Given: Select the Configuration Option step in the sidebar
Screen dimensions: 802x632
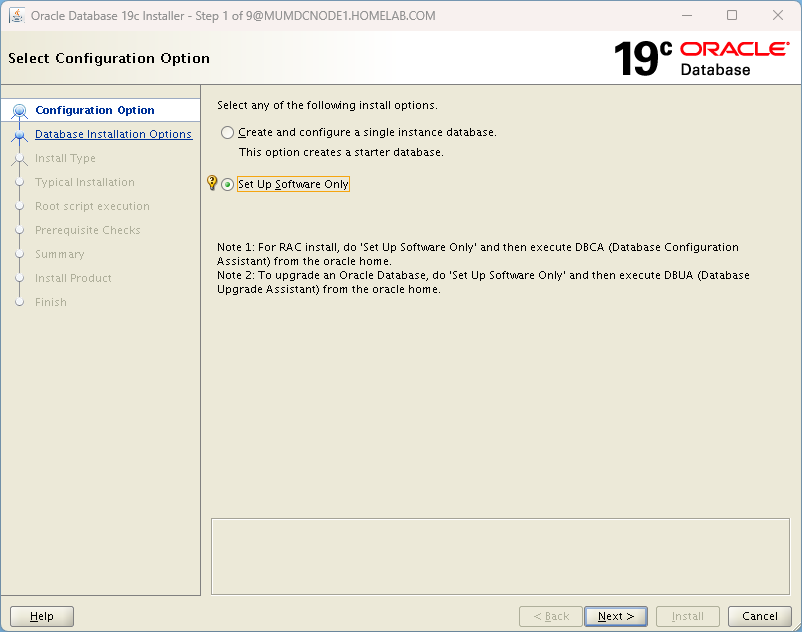Looking at the screenshot, I should [x=94, y=111].
